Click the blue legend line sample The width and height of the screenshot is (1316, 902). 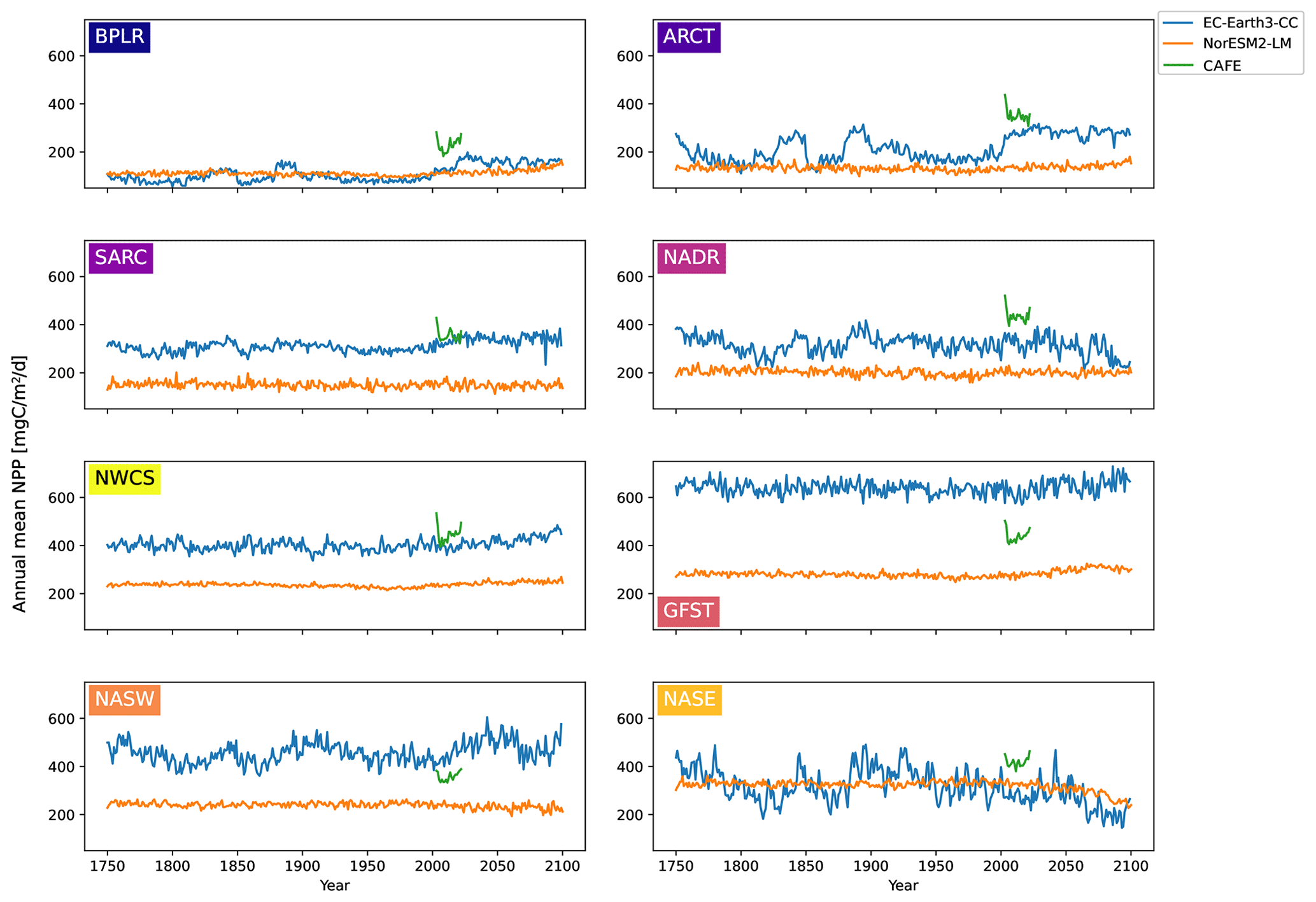click(x=1178, y=23)
